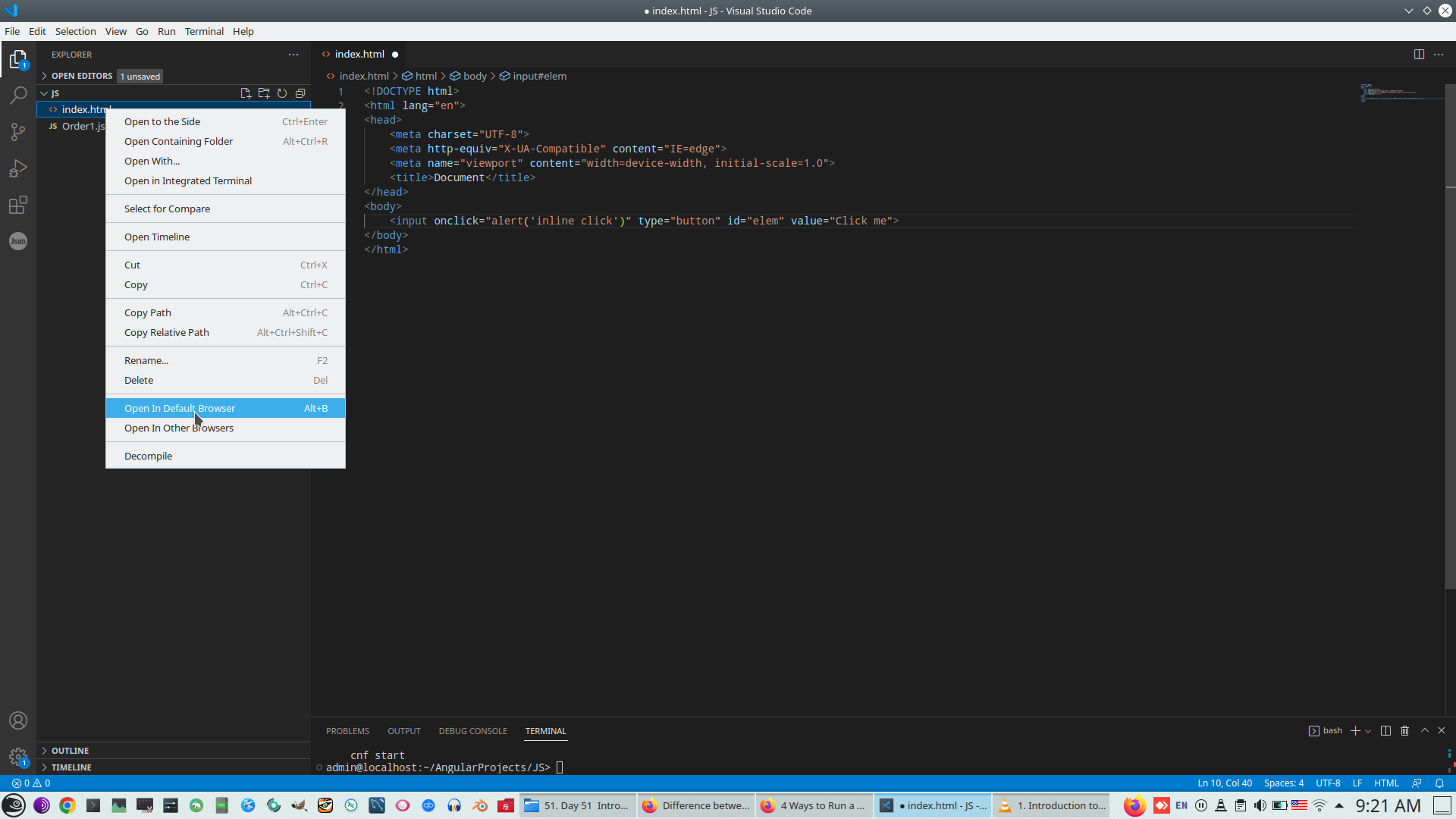Open Run and Debug view
This screenshot has width=1456, height=819.
tap(18, 168)
